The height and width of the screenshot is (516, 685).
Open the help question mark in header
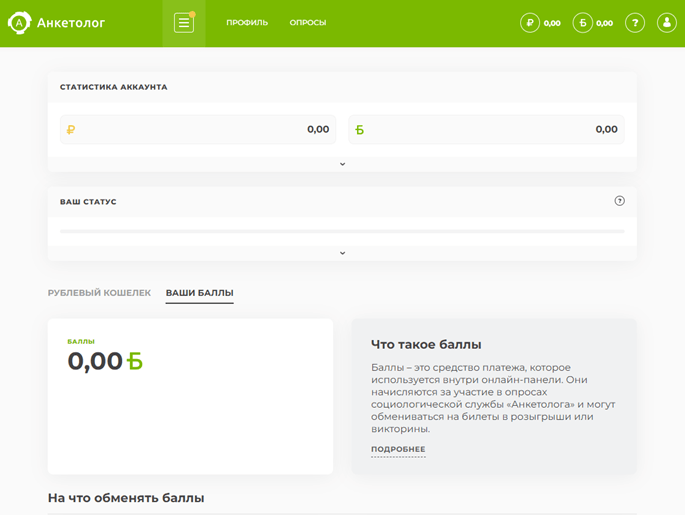point(635,23)
